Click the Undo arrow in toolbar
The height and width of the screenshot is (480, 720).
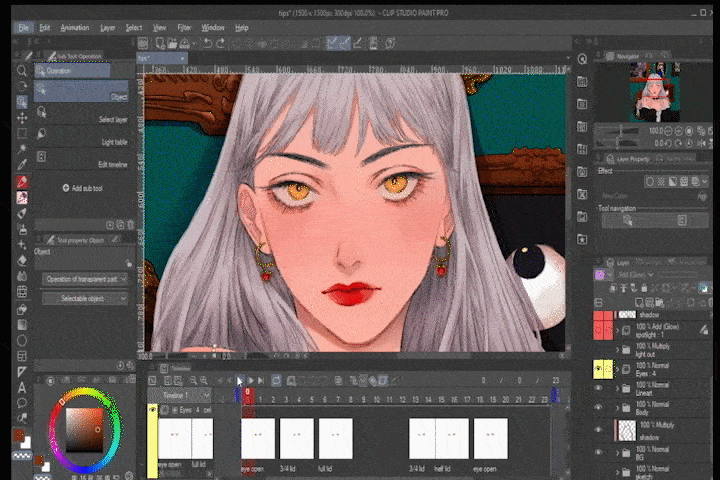click(x=207, y=43)
